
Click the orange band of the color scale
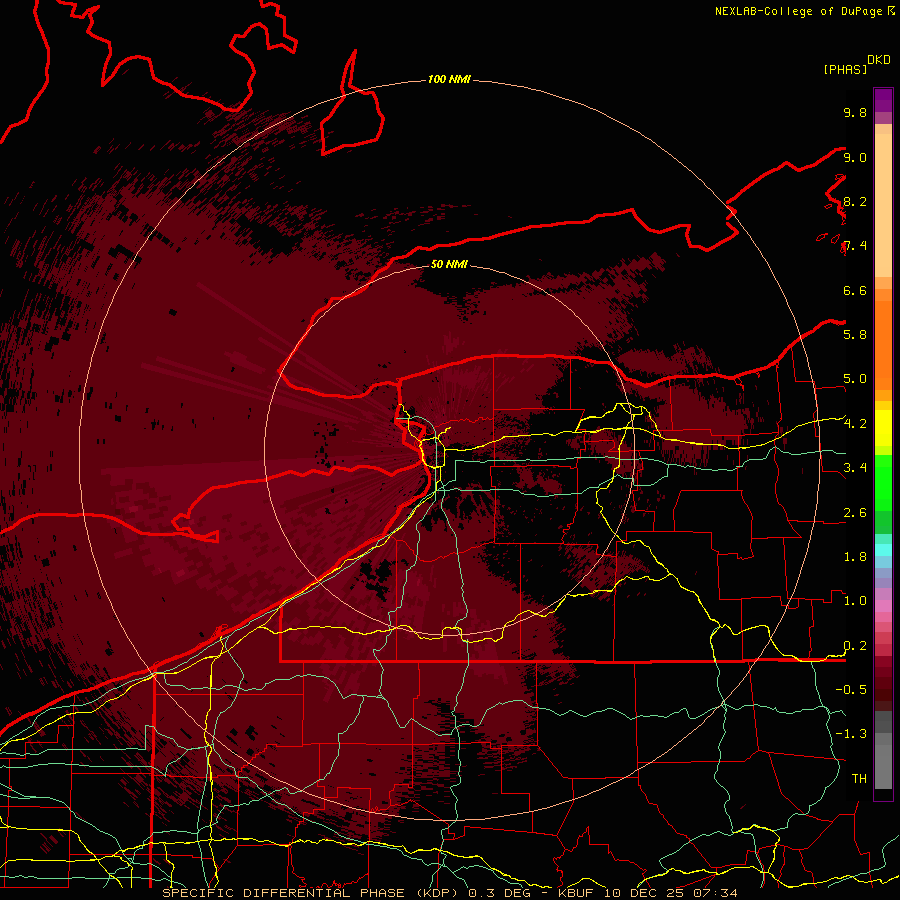point(883,344)
